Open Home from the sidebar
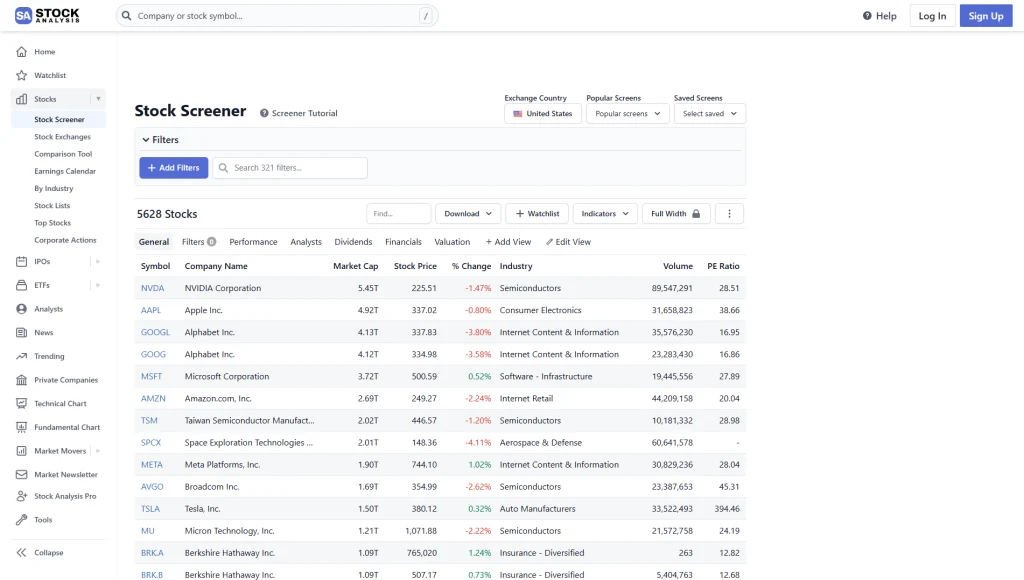Screen dimensions: 1024x580 44,52
